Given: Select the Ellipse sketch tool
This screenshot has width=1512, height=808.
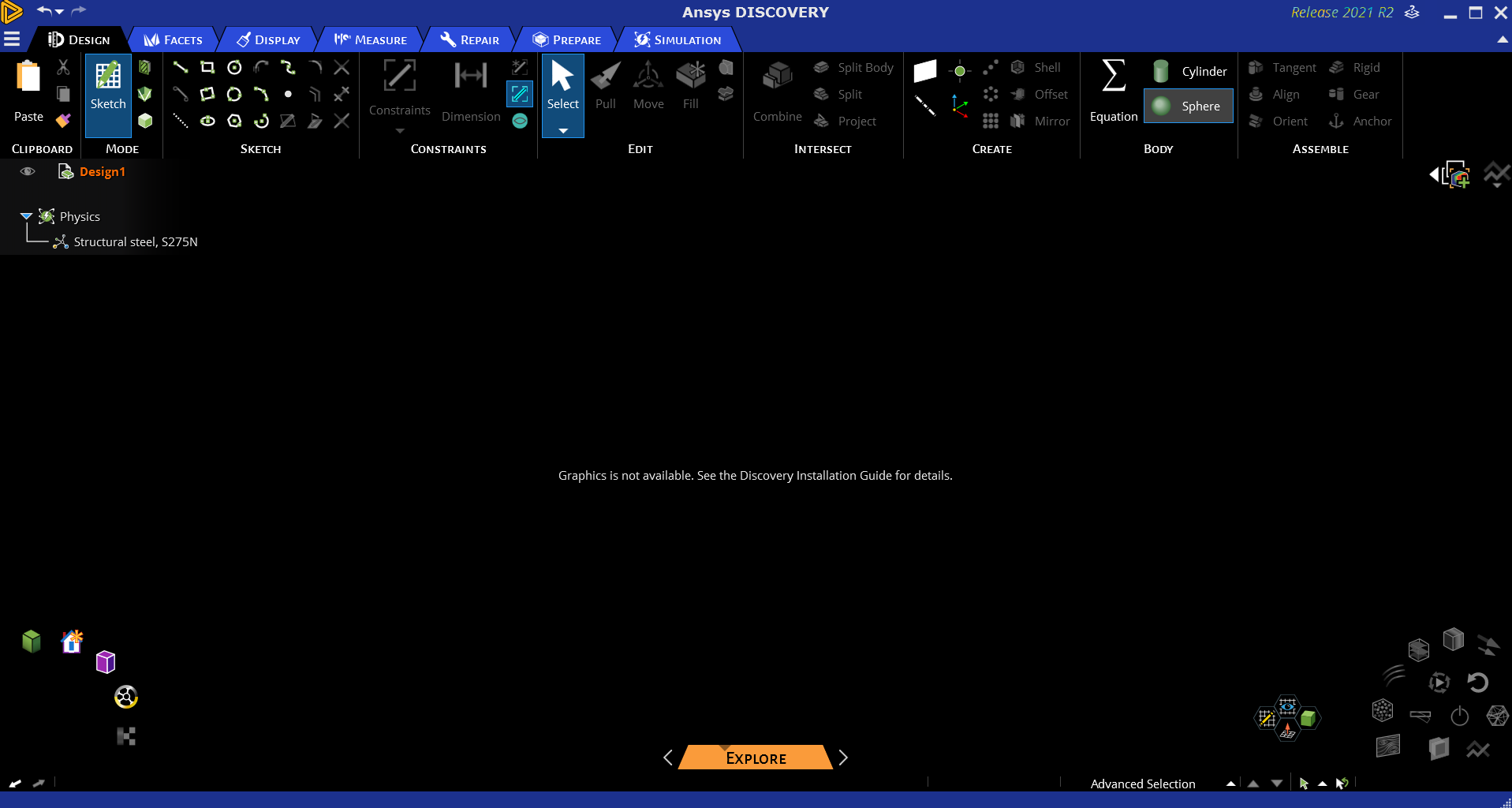Looking at the screenshot, I should (207, 121).
